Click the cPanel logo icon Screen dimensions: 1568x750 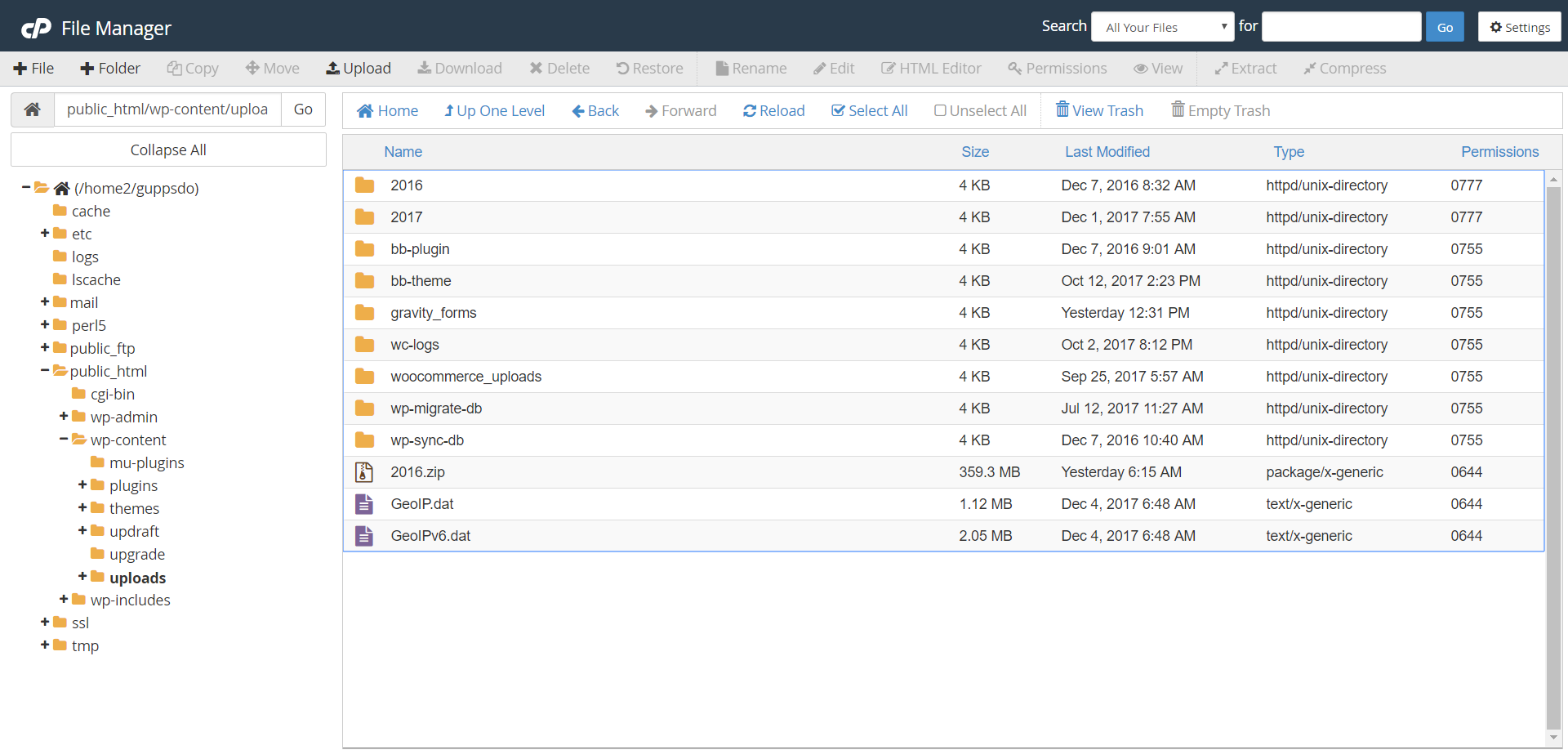36,29
